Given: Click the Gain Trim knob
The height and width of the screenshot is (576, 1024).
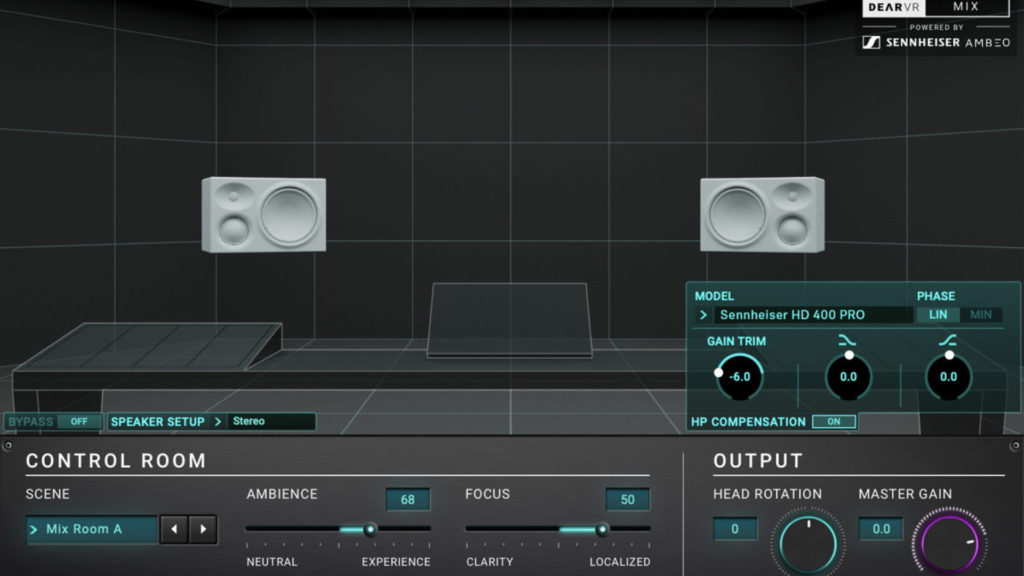Looking at the screenshot, I should [x=740, y=377].
